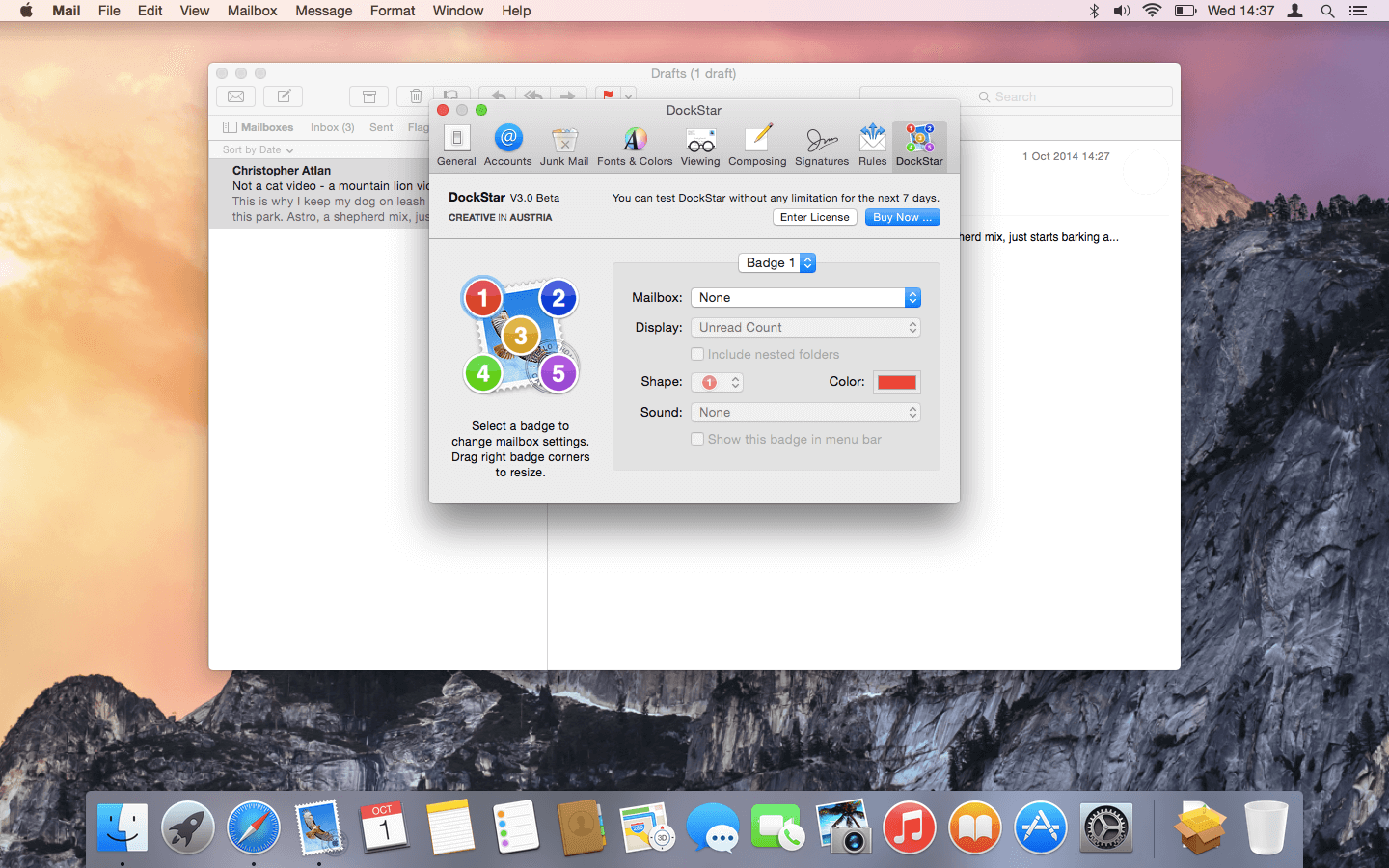
Task: Open Finder from the Dock
Action: click(123, 828)
